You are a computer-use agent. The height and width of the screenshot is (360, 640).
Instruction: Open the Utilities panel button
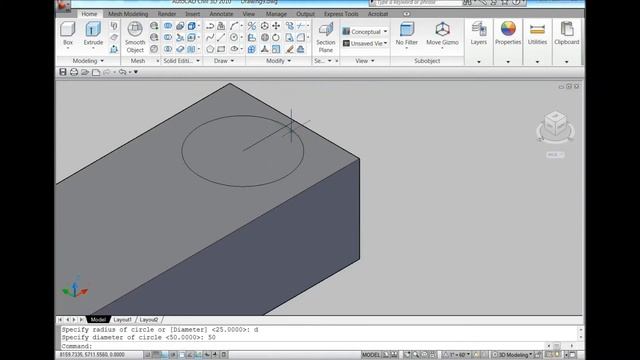[x=538, y=34]
